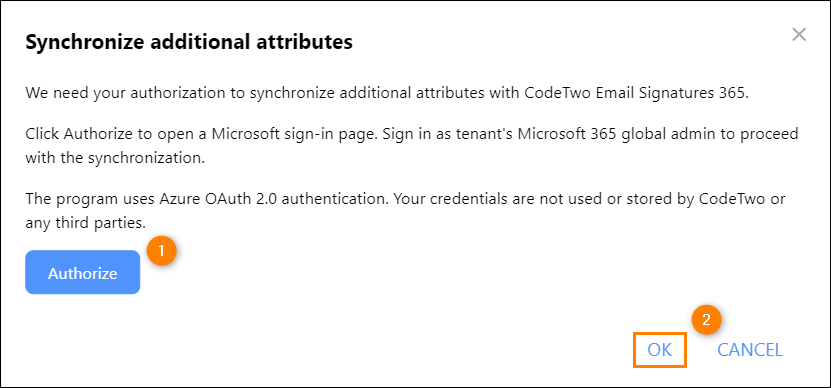Screen dimensions: 831x388
Task: Click the 'any third parties.' line
Action: [x=85, y=223]
